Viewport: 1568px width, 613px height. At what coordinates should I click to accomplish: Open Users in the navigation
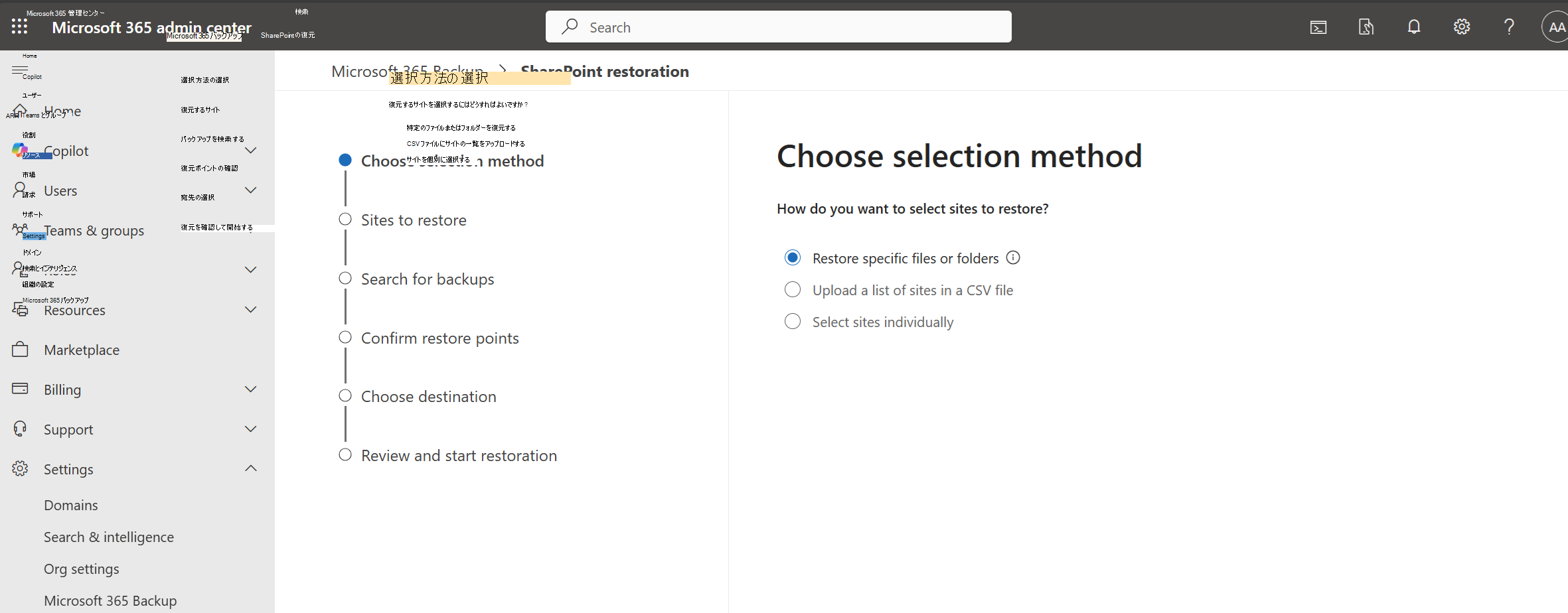click(60, 191)
